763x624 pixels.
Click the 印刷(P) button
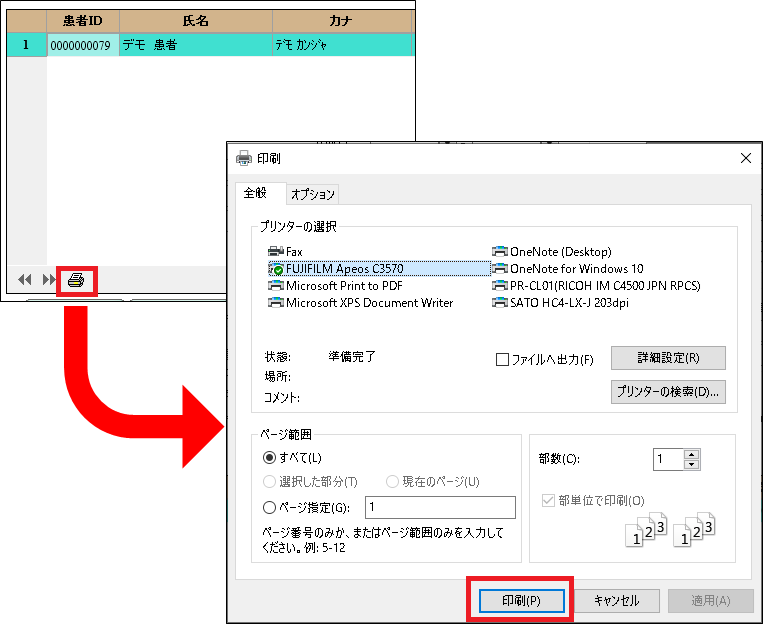pyautogui.click(x=521, y=601)
